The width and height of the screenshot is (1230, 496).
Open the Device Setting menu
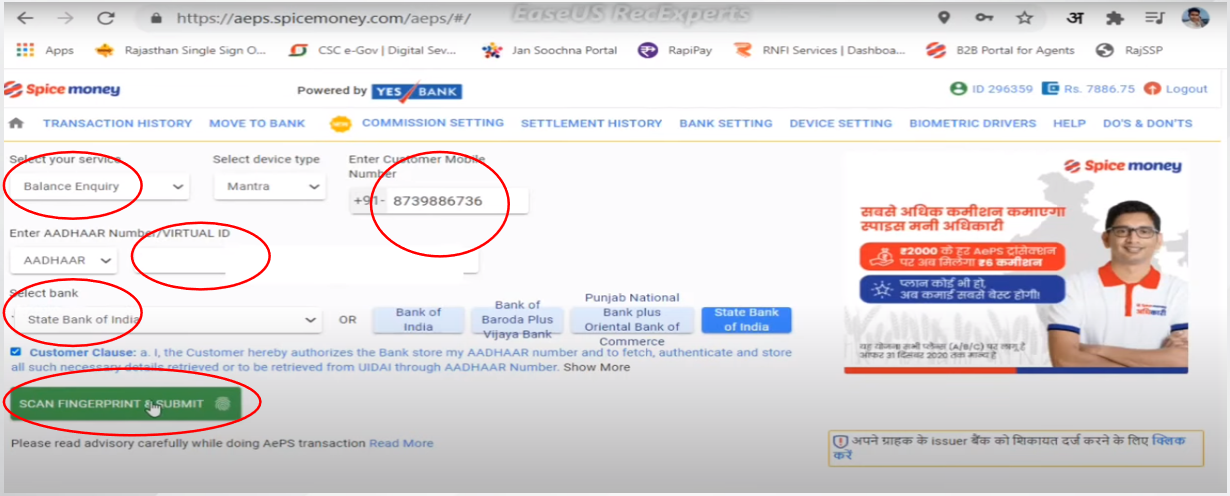(x=841, y=123)
